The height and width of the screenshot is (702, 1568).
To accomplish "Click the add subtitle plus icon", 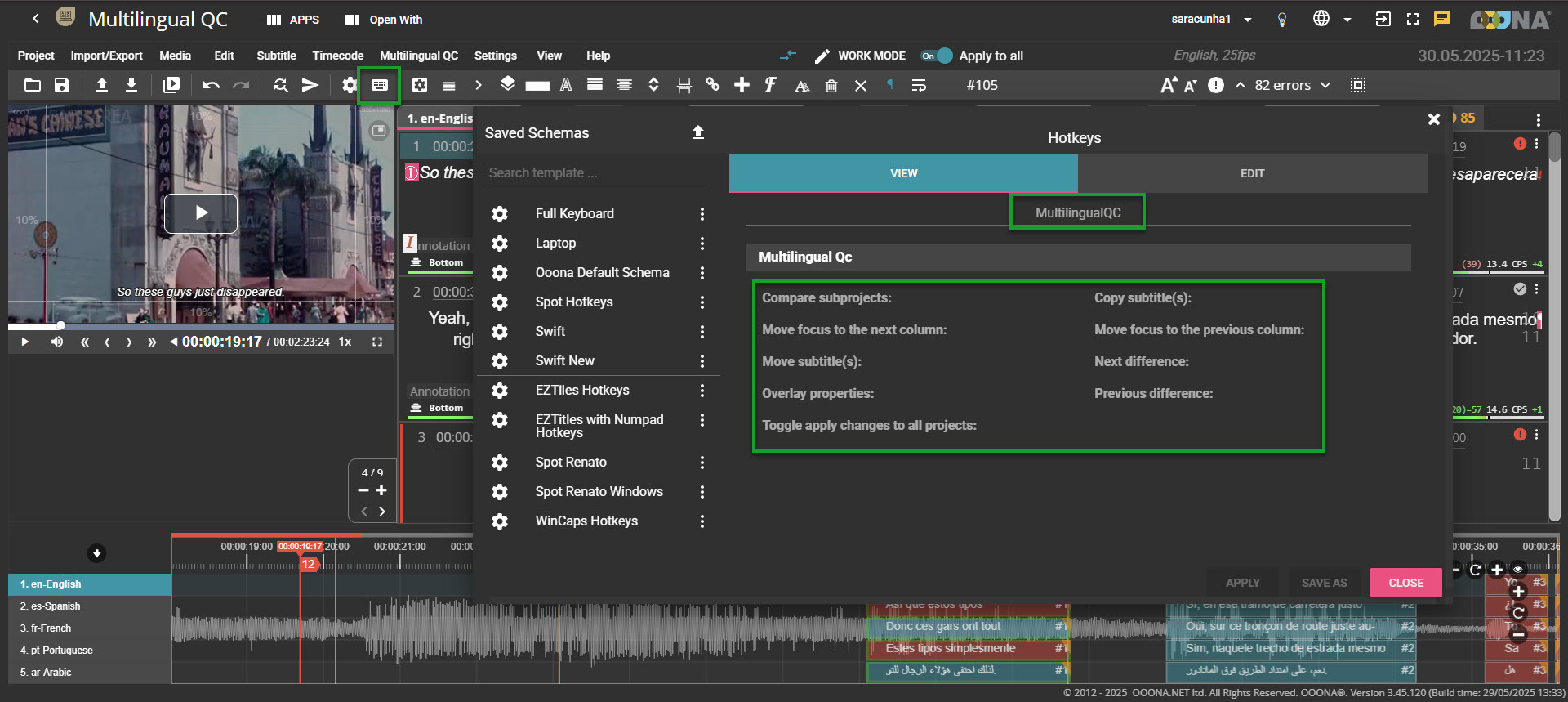I will (x=742, y=85).
